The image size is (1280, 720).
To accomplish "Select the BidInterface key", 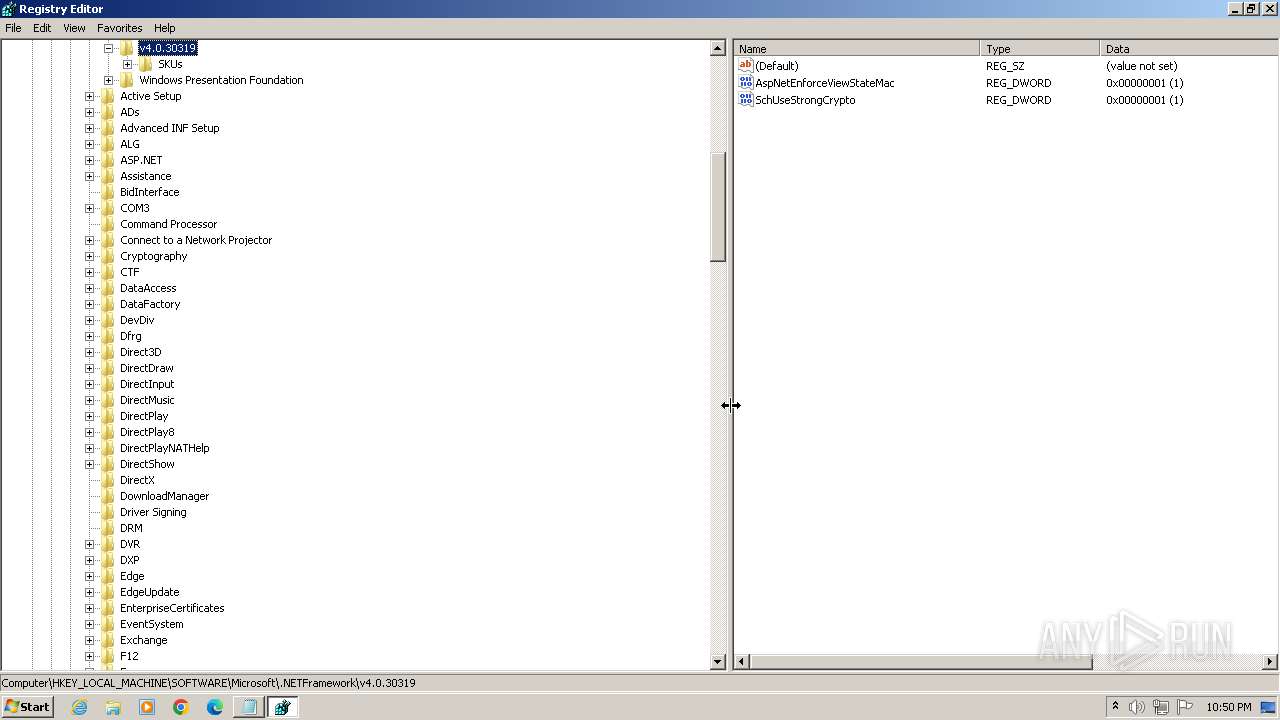I will tap(149, 192).
